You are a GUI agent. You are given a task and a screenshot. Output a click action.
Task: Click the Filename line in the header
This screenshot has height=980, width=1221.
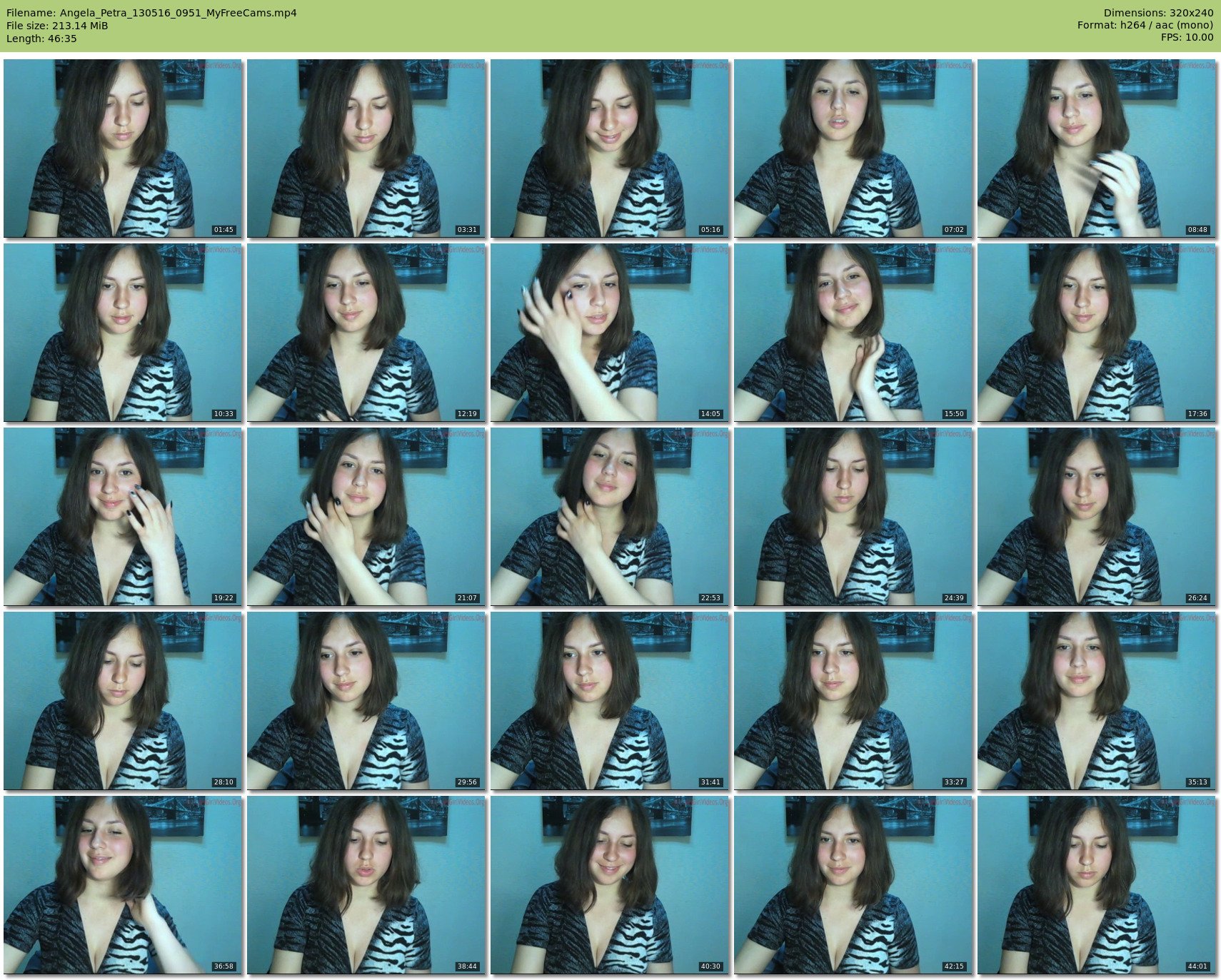(x=151, y=13)
